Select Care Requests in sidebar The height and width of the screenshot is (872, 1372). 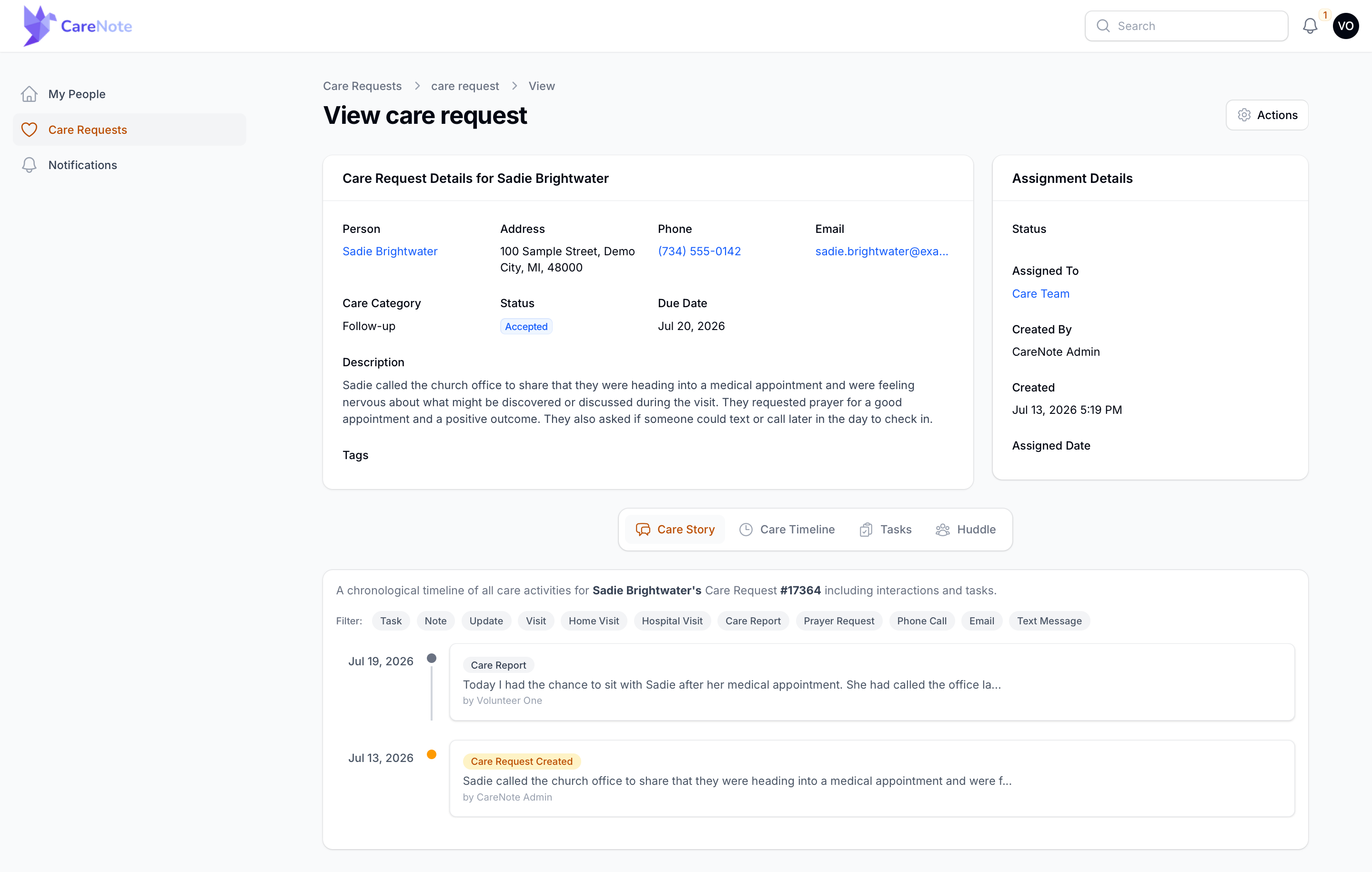click(x=129, y=129)
